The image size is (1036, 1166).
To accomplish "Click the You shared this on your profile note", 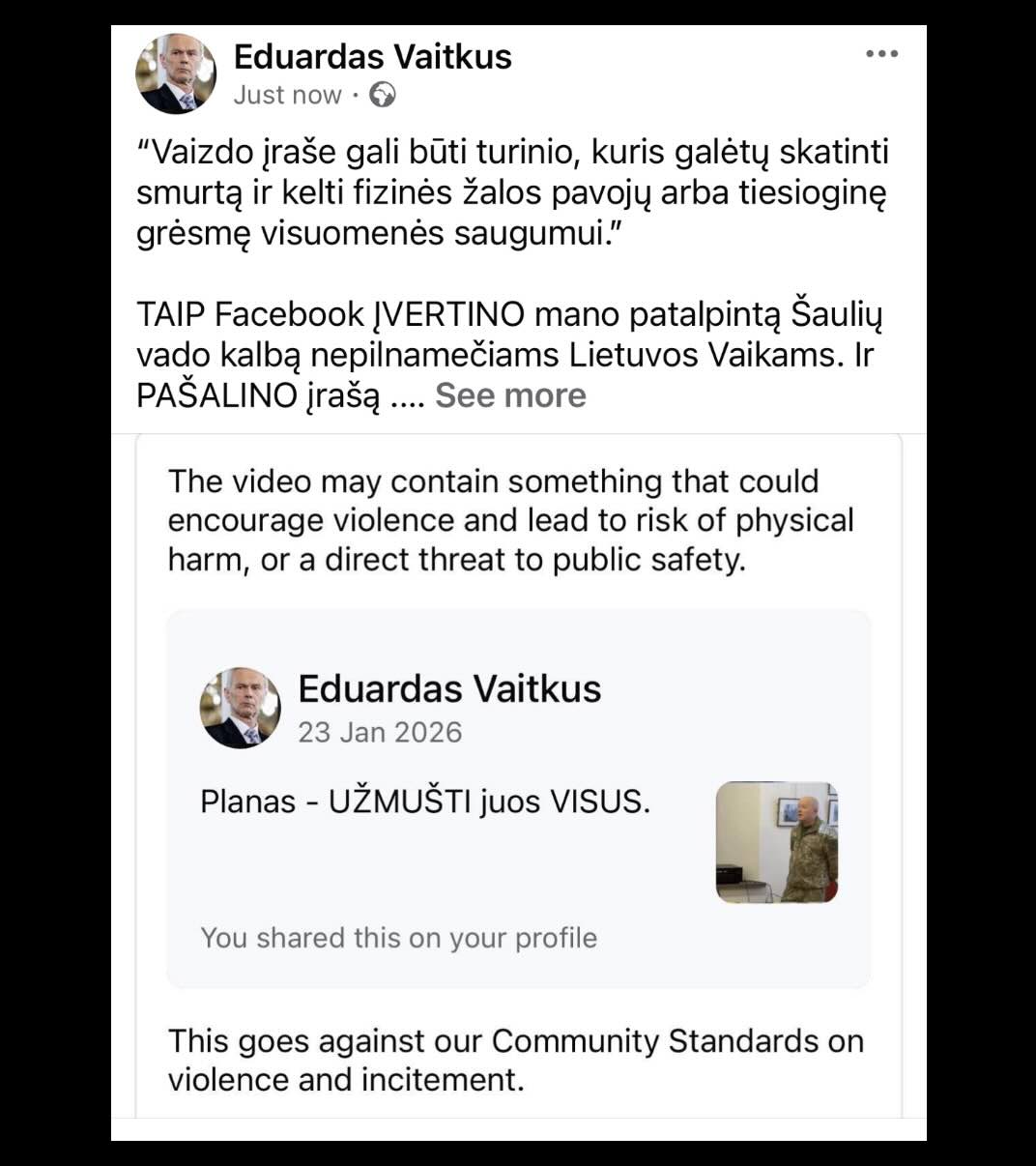I will point(398,938).
